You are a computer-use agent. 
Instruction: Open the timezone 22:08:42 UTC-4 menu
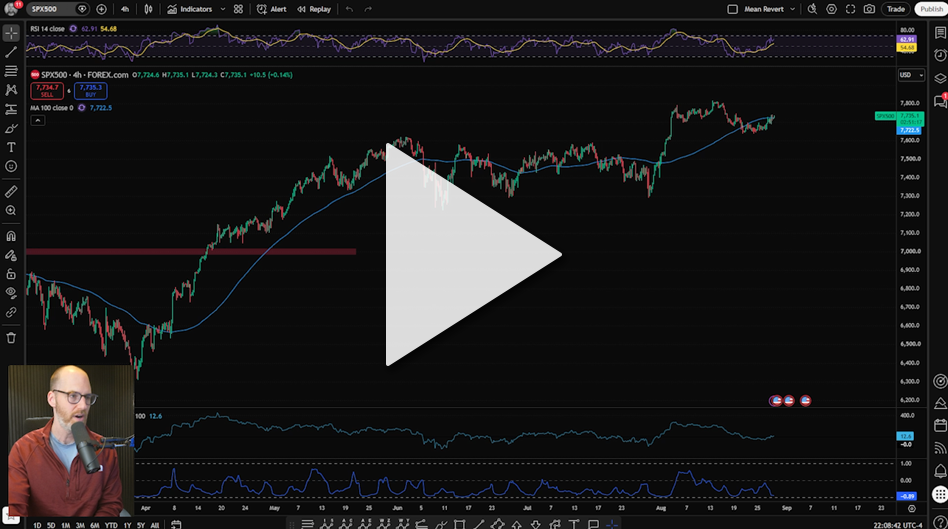click(898, 525)
